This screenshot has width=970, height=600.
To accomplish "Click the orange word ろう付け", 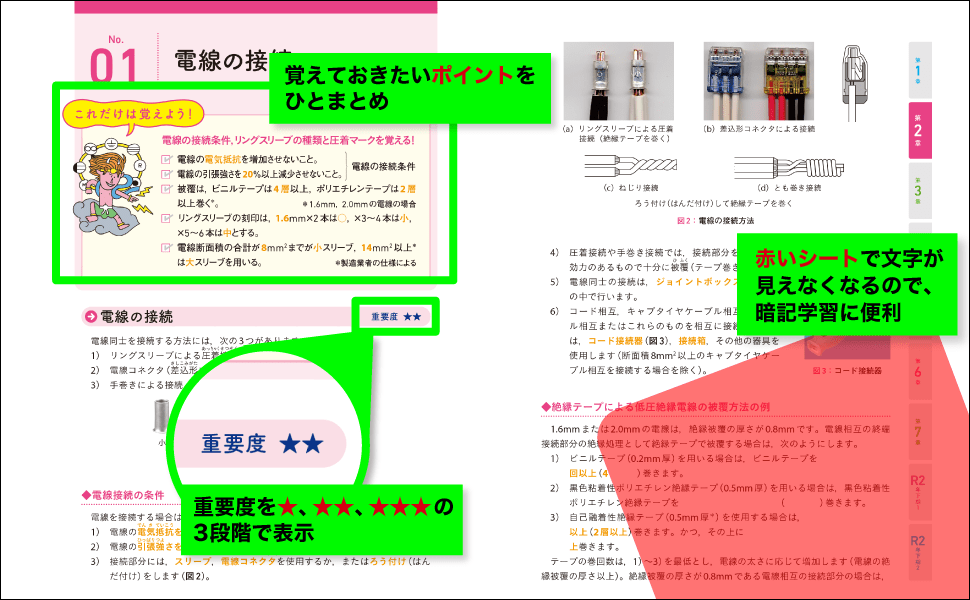I will click(x=388, y=561).
